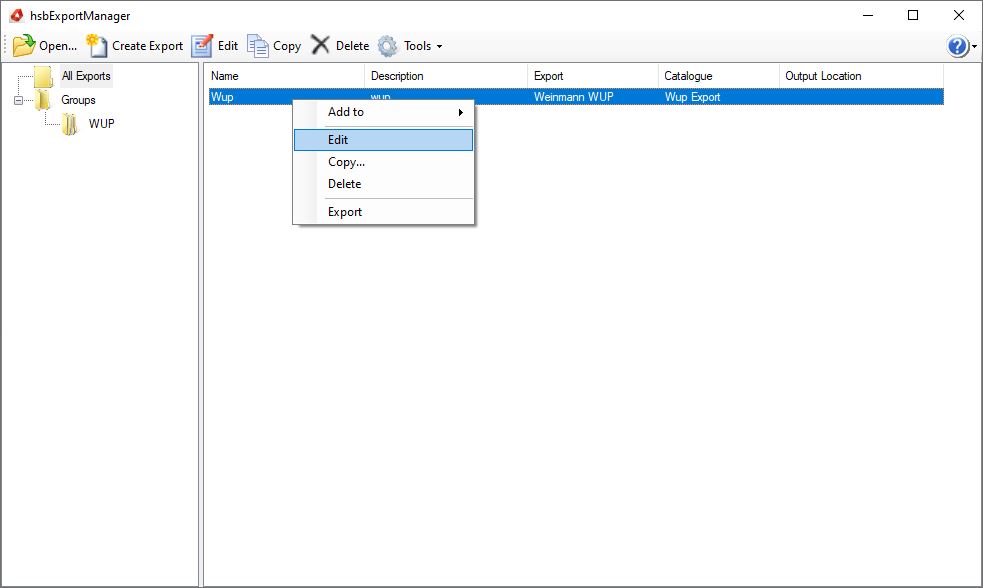Click the 'Weinmann WUP' export cell
This screenshot has width=983, height=588.
pyautogui.click(x=574, y=97)
